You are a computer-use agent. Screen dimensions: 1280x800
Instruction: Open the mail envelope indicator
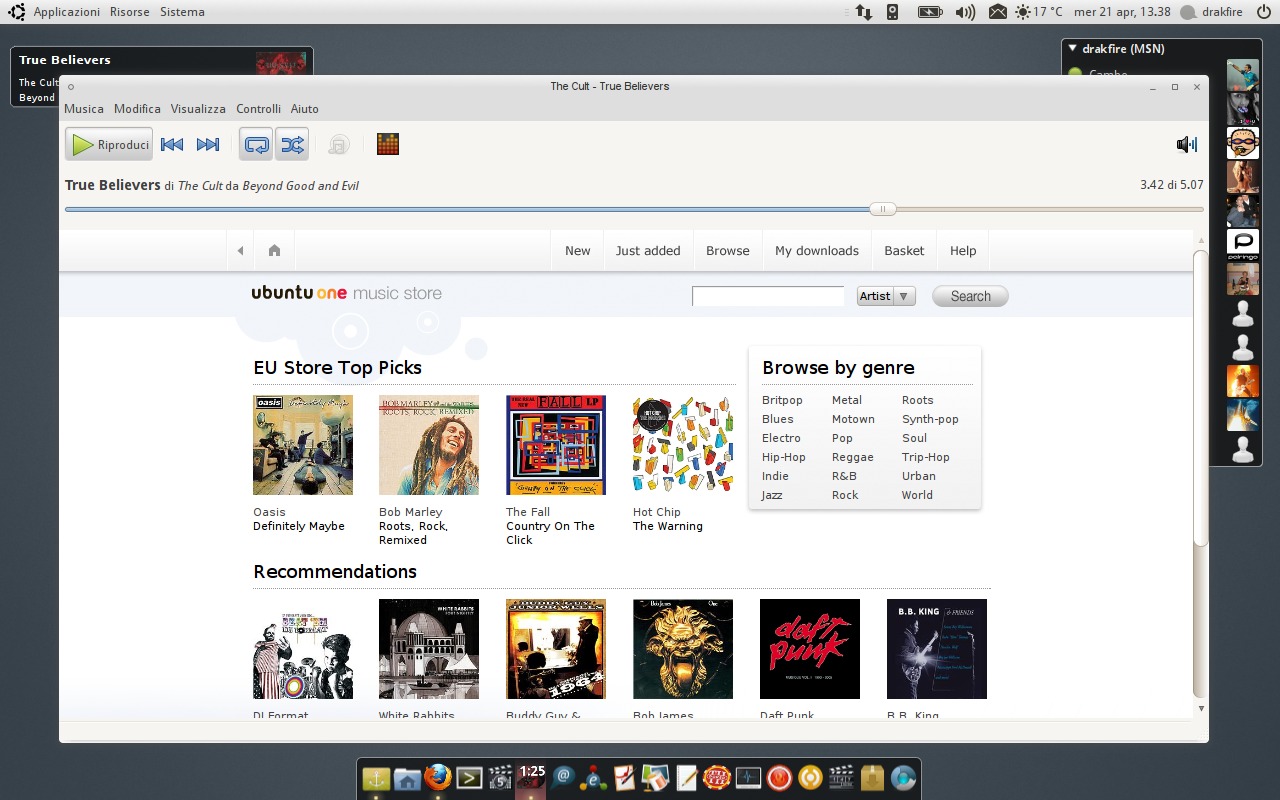tap(997, 12)
